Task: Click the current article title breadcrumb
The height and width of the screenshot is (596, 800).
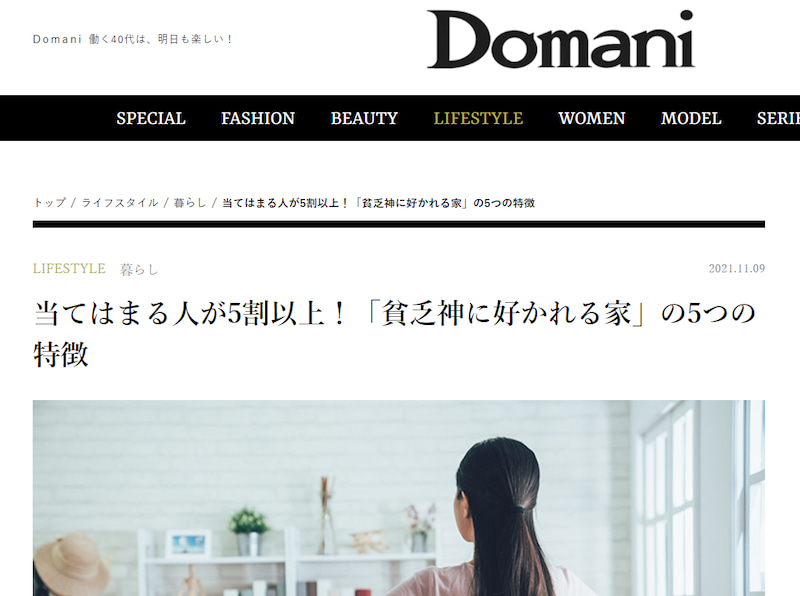Action: point(378,203)
